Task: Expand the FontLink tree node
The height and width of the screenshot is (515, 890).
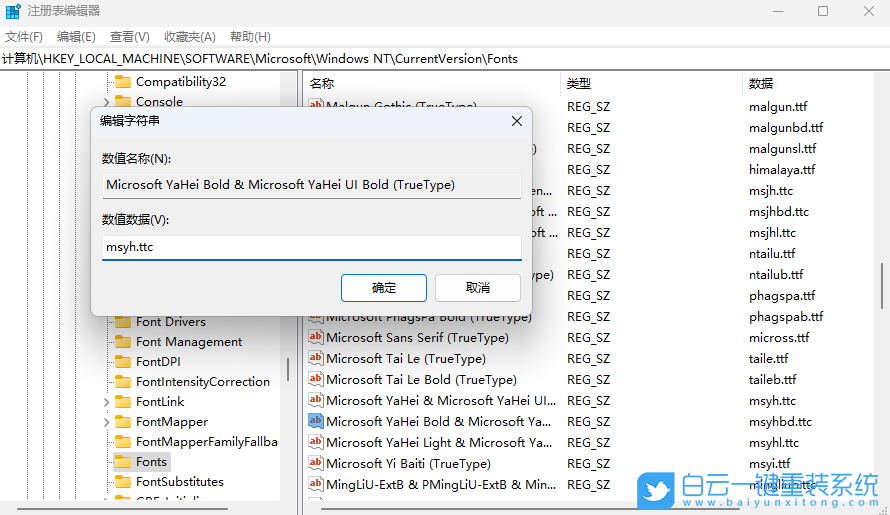Action: pyautogui.click(x=106, y=402)
